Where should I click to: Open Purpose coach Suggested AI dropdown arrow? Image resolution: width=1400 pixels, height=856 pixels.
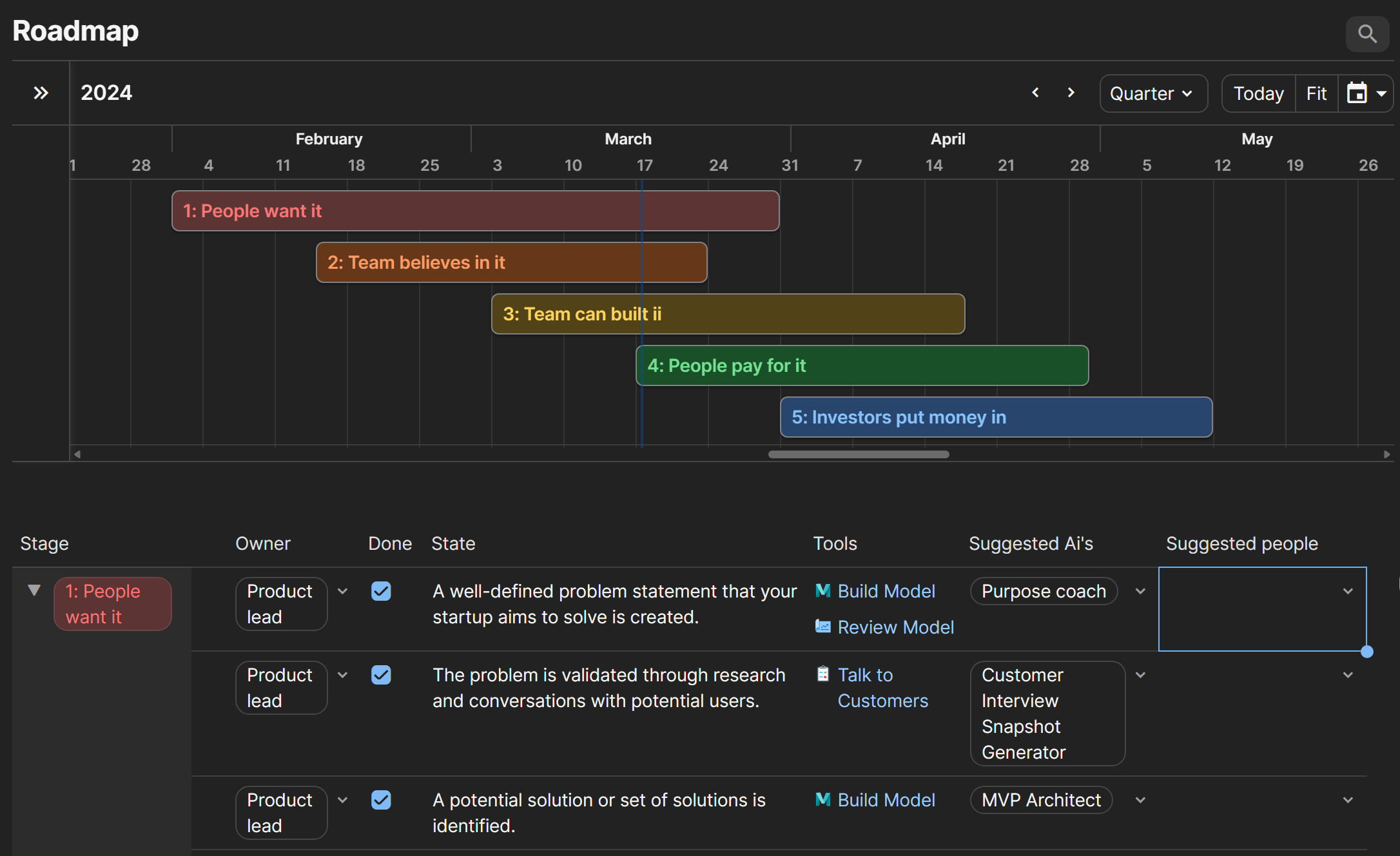pyautogui.click(x=1140, y=591)
